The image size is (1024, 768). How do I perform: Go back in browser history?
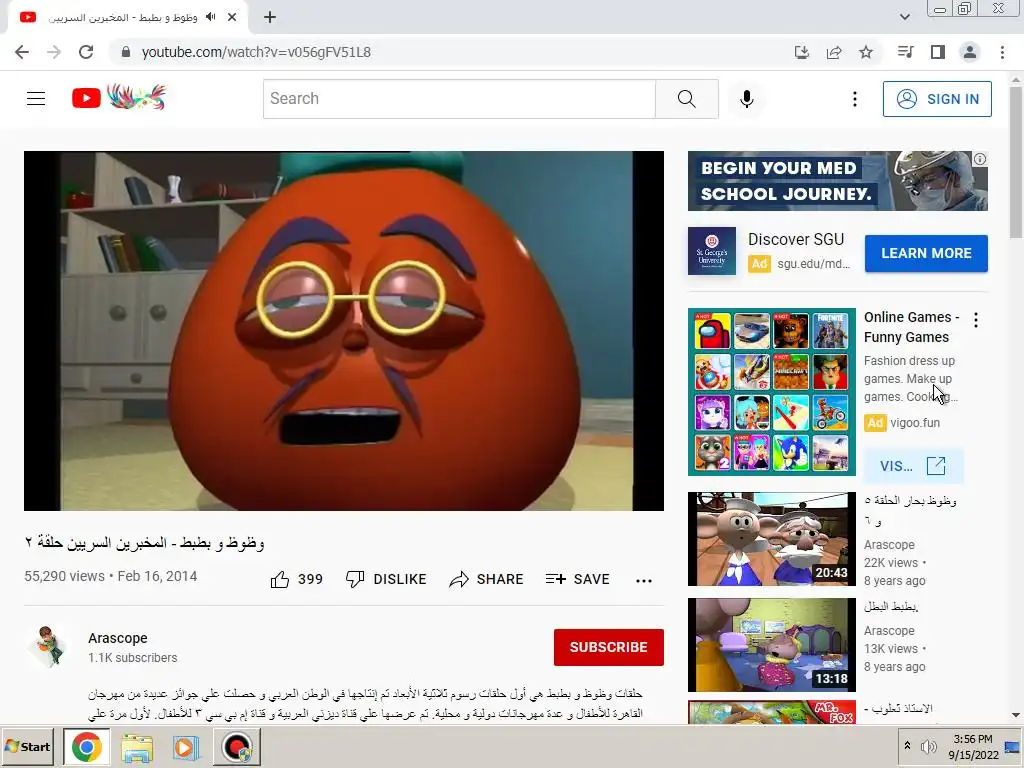point(22,52)
